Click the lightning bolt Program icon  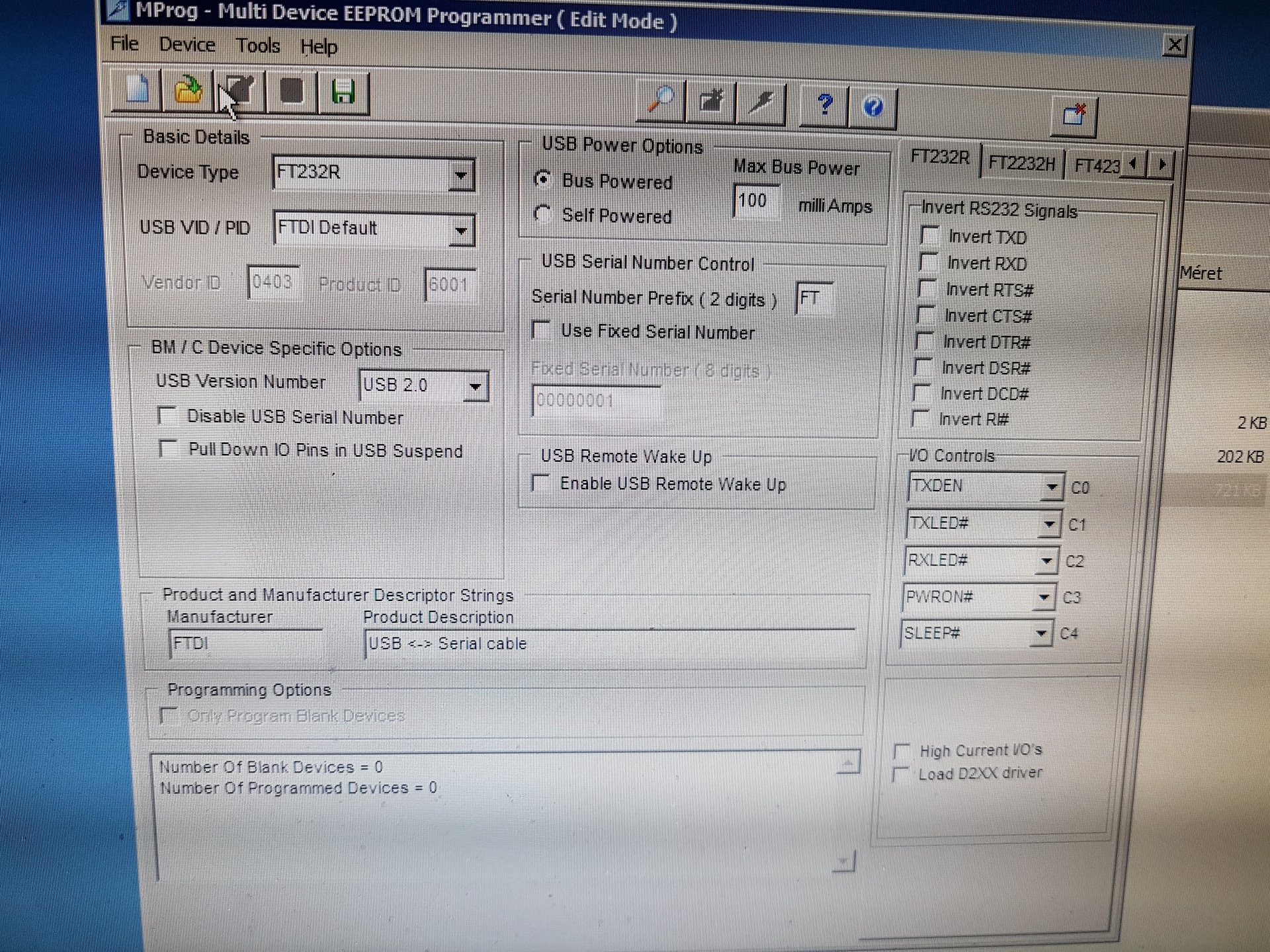point(761,102)
